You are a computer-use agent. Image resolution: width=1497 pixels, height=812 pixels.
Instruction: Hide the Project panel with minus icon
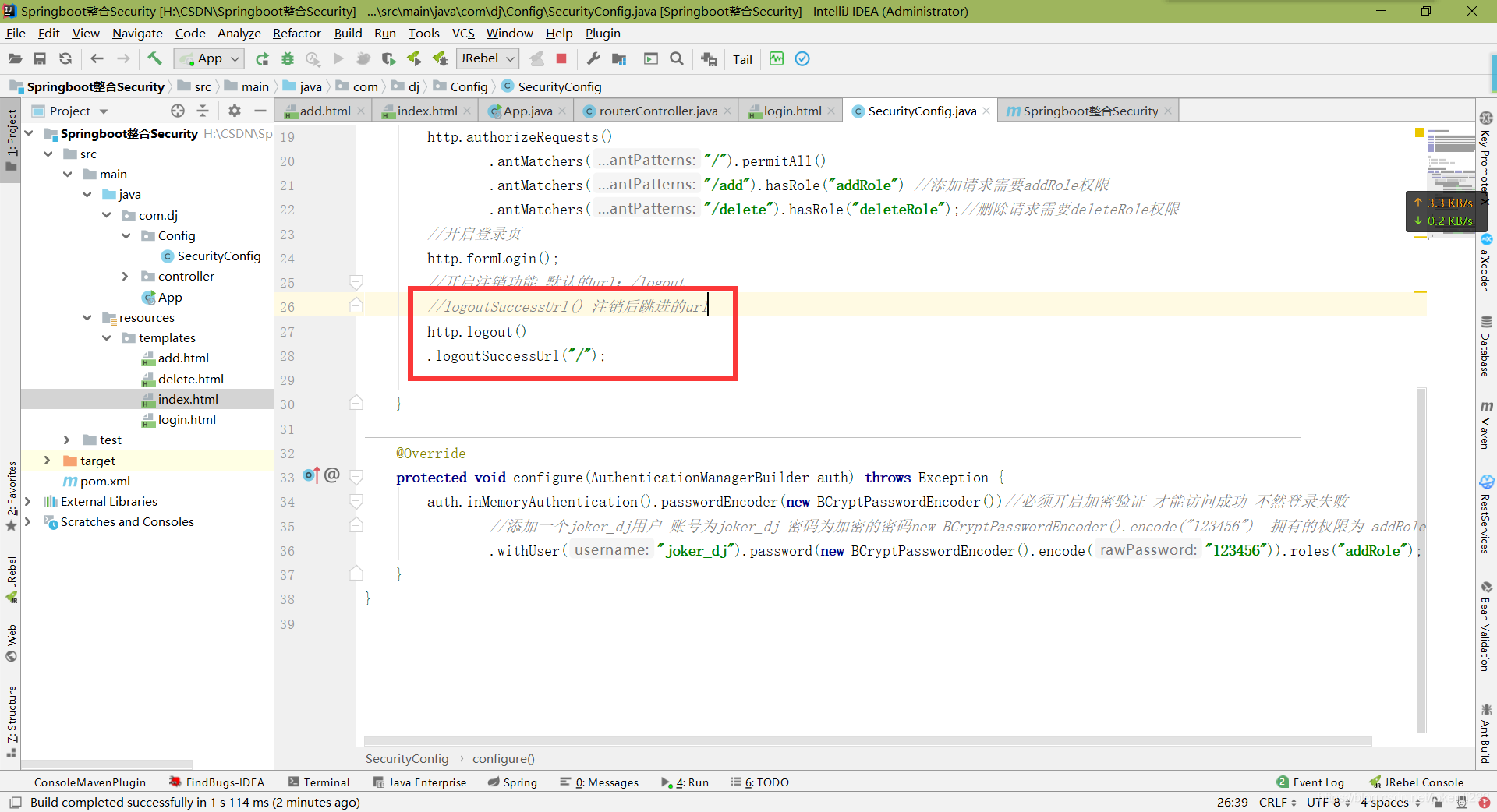(260, 111)
